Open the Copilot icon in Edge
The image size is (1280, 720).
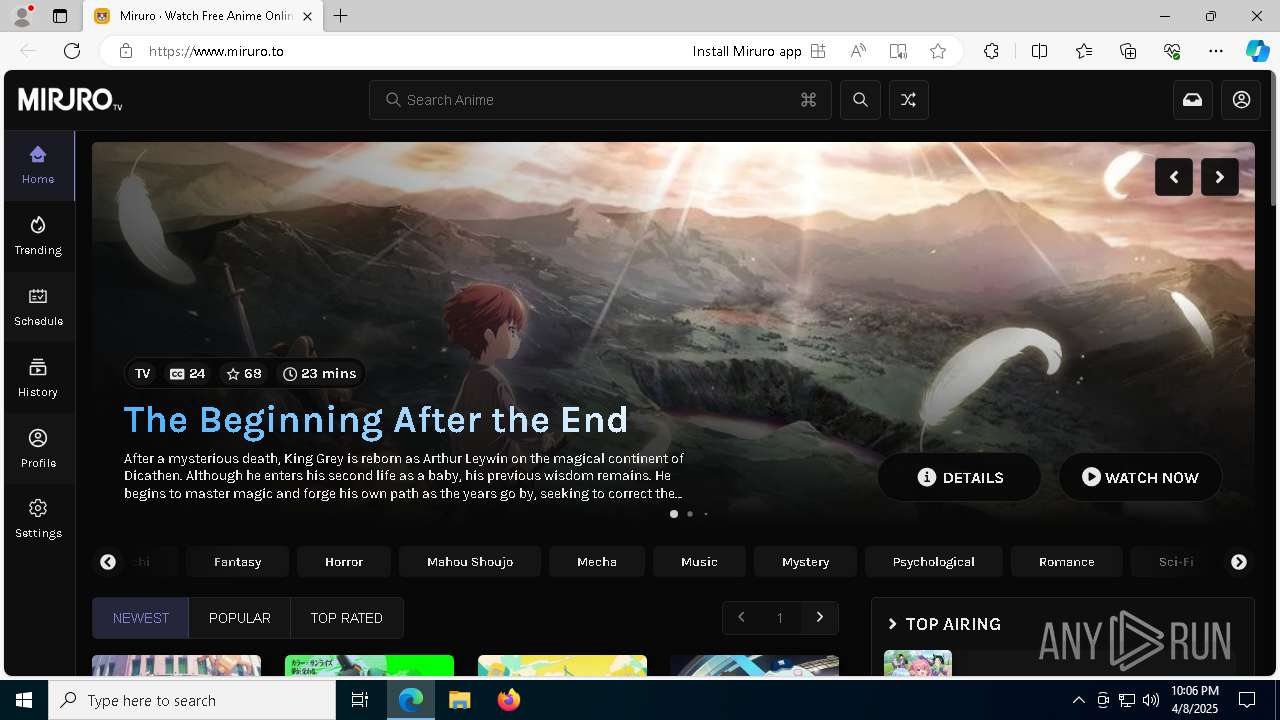(x=1257, y=51)
